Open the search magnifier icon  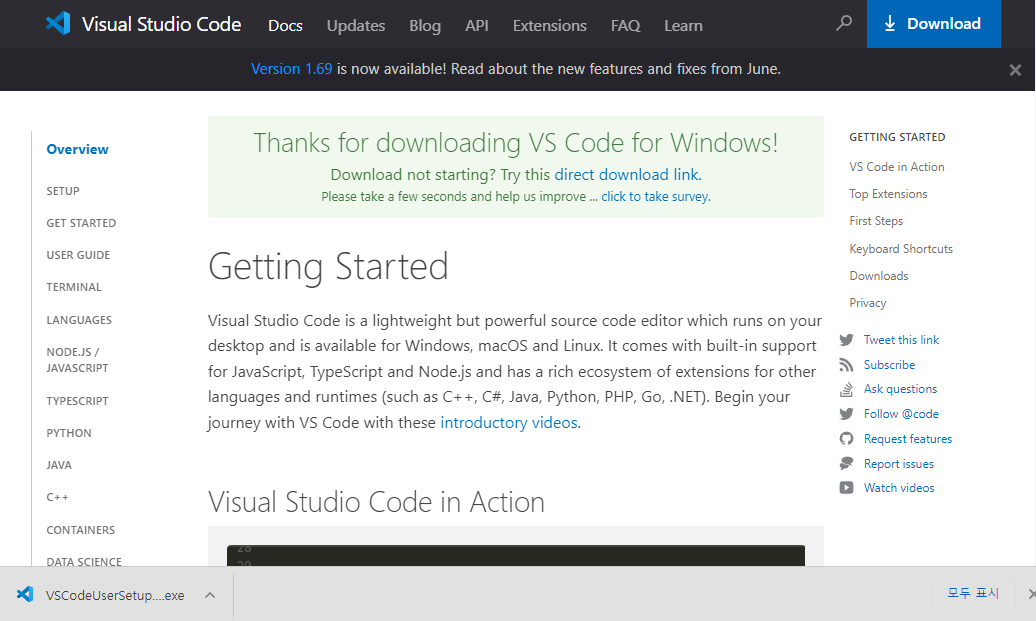click(844, 24)
